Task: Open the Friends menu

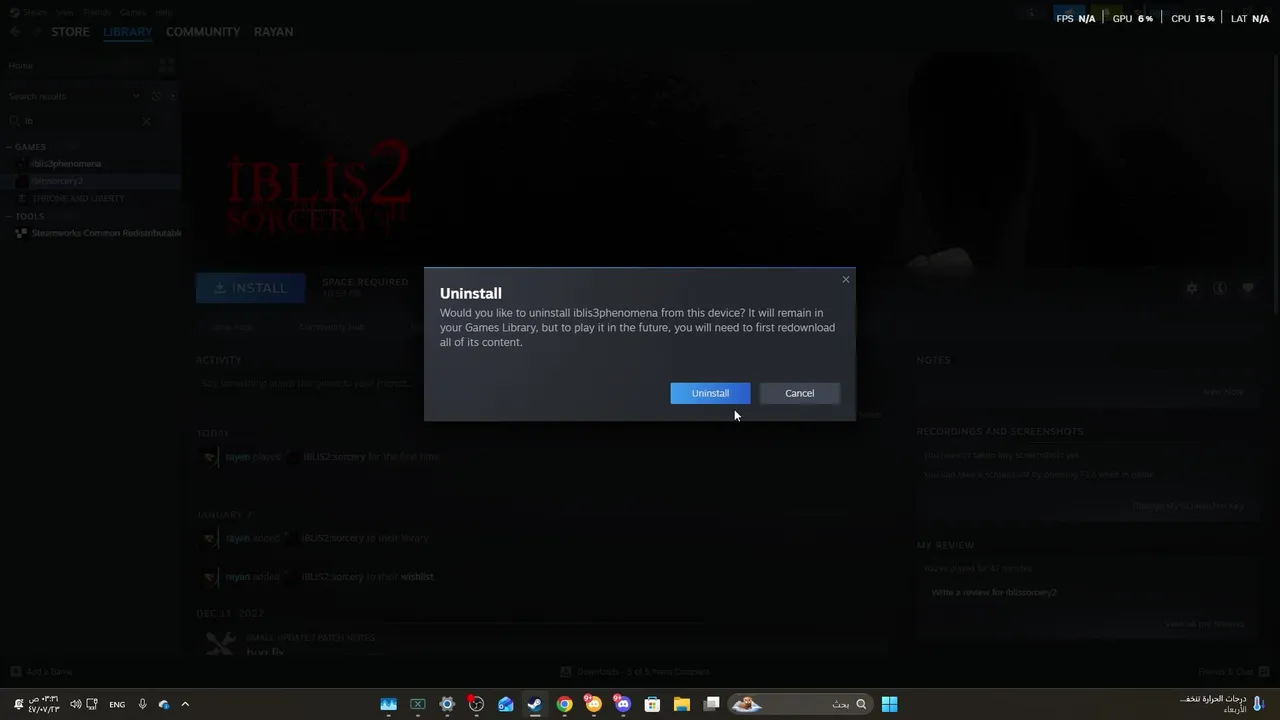Action: pyautogui.click(x=97, y=12)
